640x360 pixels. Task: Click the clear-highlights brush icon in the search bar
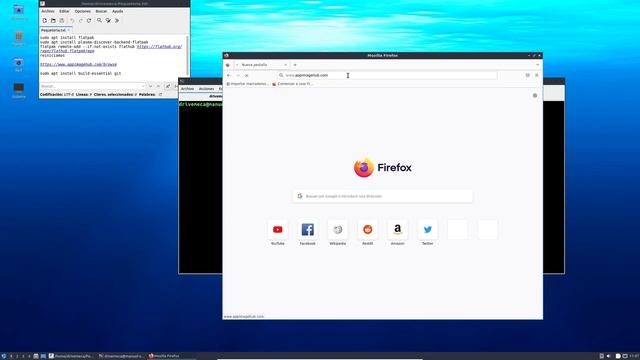168,86
